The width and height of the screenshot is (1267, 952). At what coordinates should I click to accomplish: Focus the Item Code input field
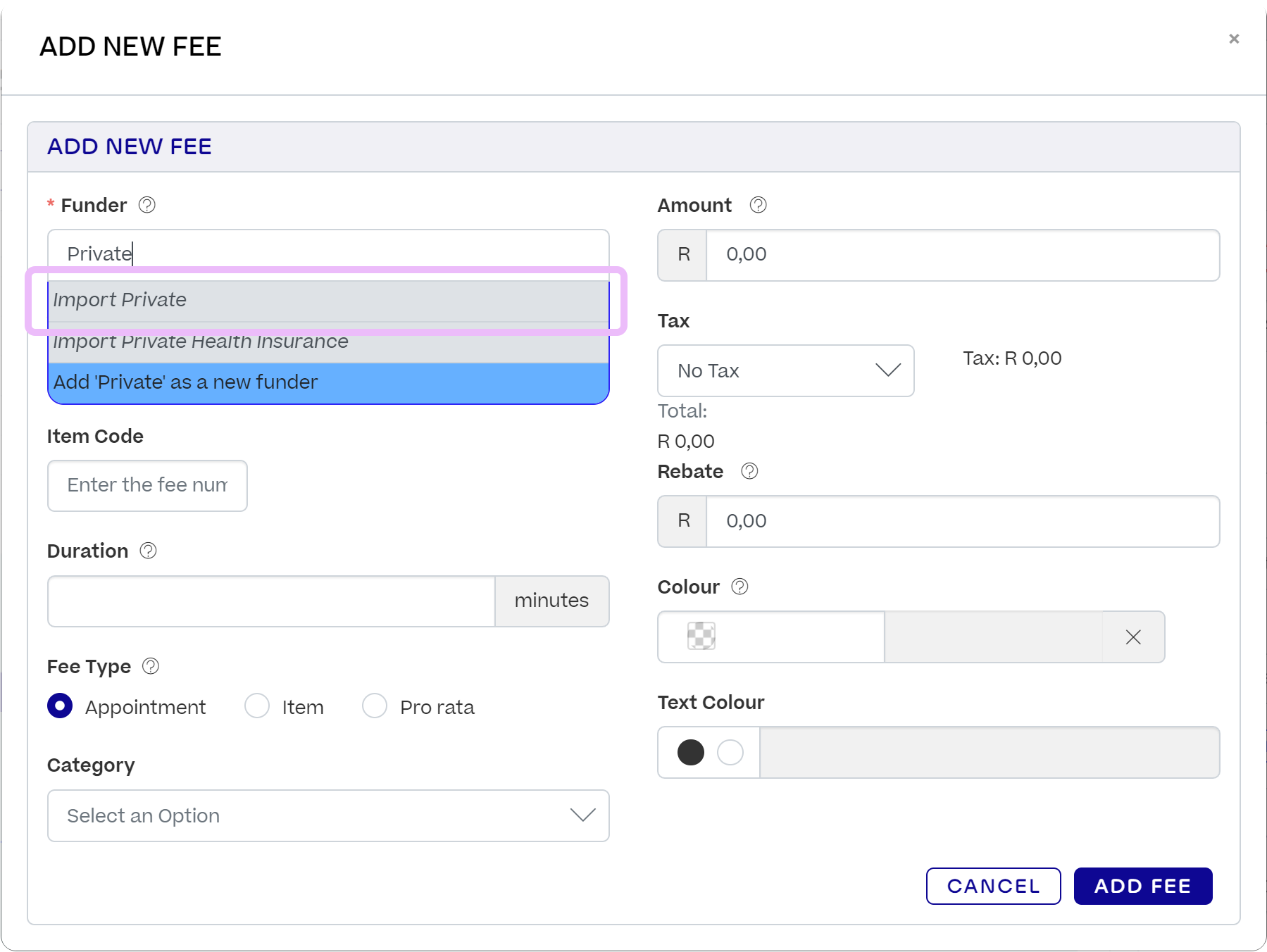point(147,486)
